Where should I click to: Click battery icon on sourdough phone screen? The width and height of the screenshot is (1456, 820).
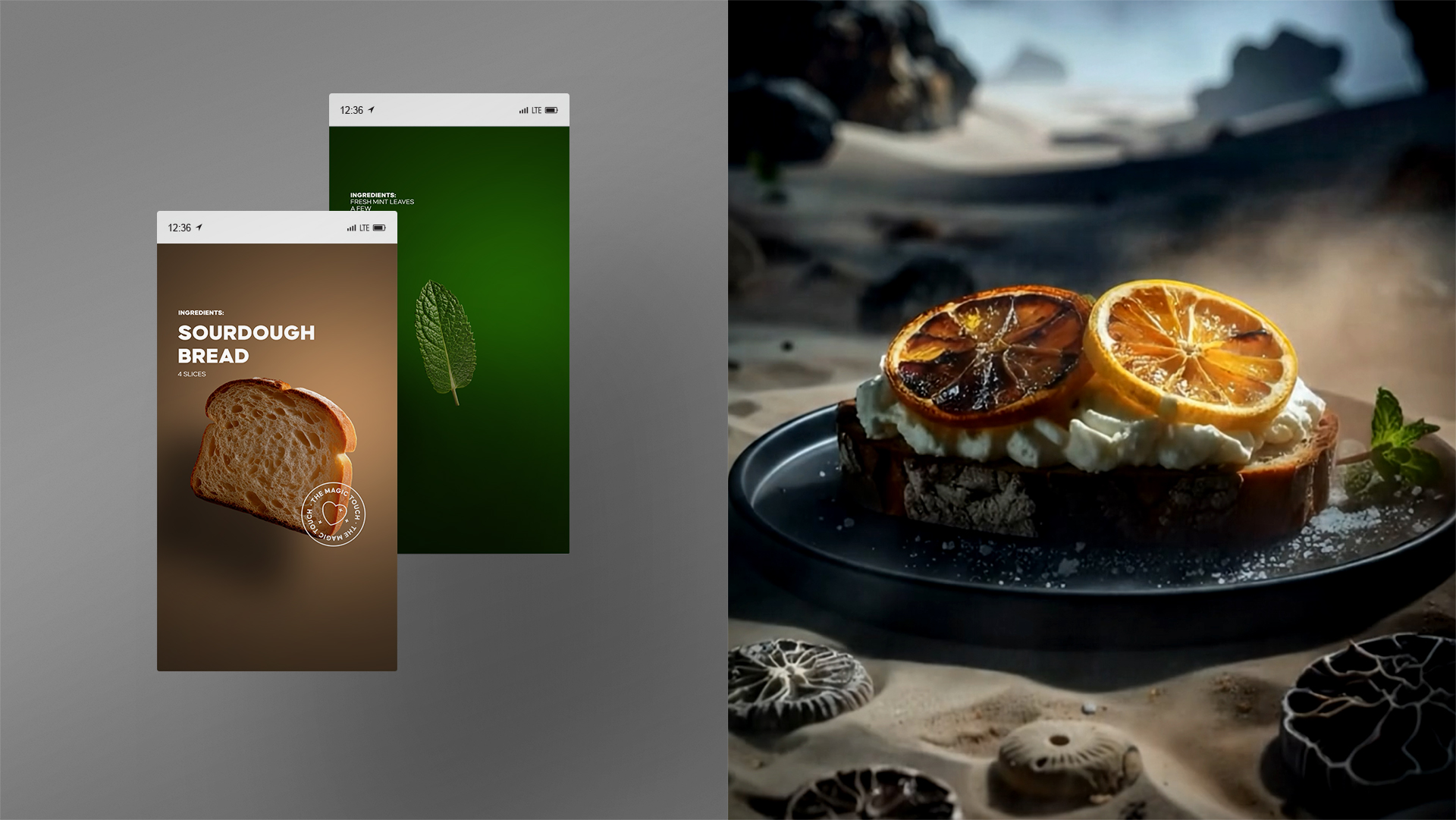pyautogui.click(x=379, y=228)
